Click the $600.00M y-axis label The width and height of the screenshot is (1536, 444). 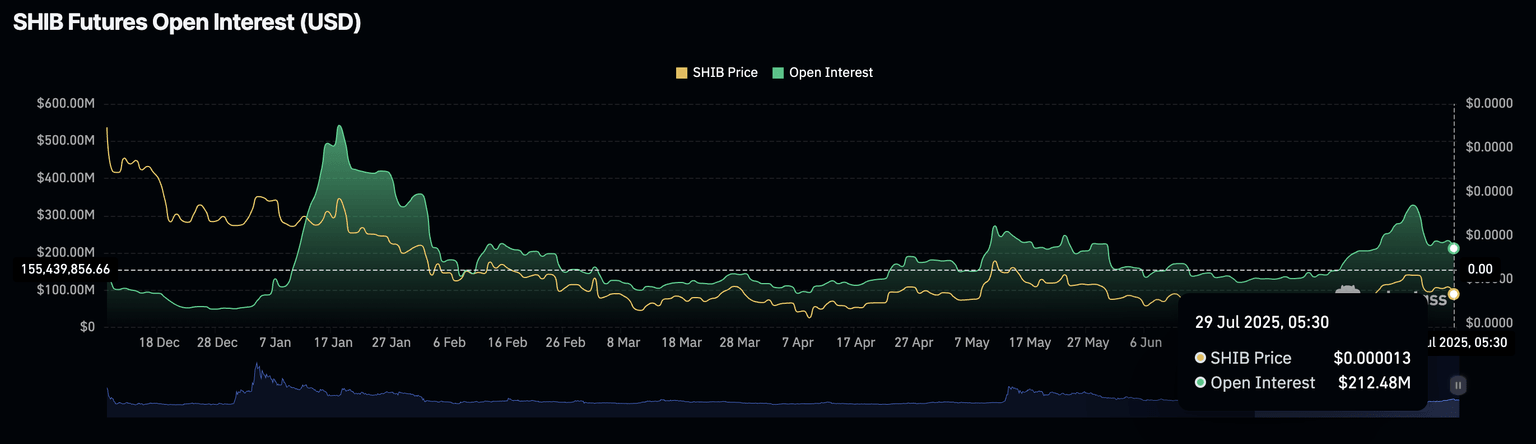(x=66, y=102)
